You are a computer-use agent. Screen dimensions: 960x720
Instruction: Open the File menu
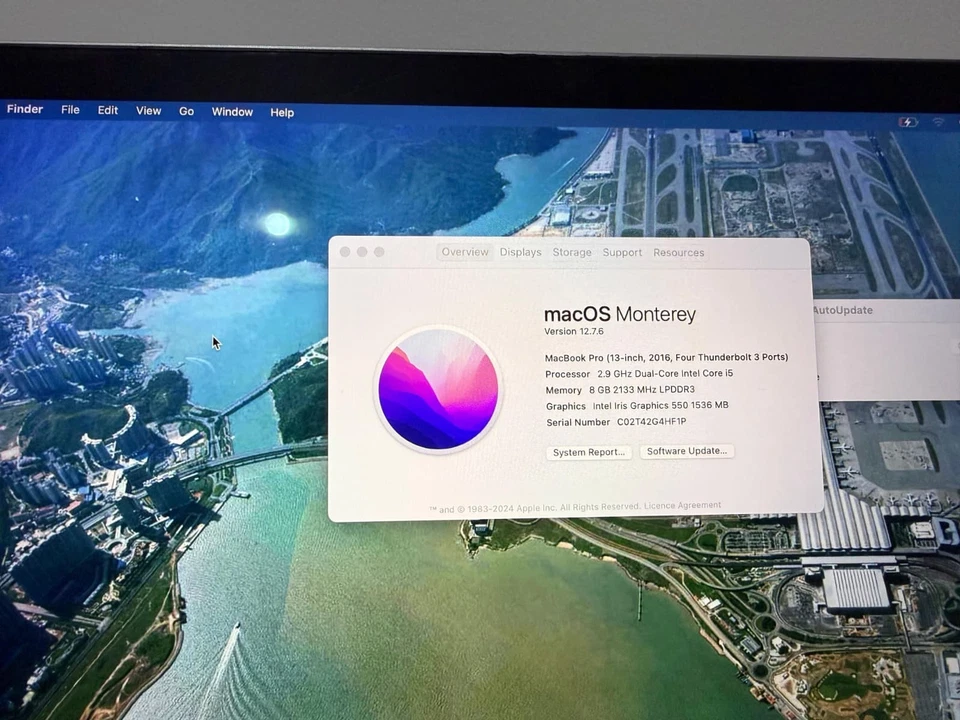70,110
